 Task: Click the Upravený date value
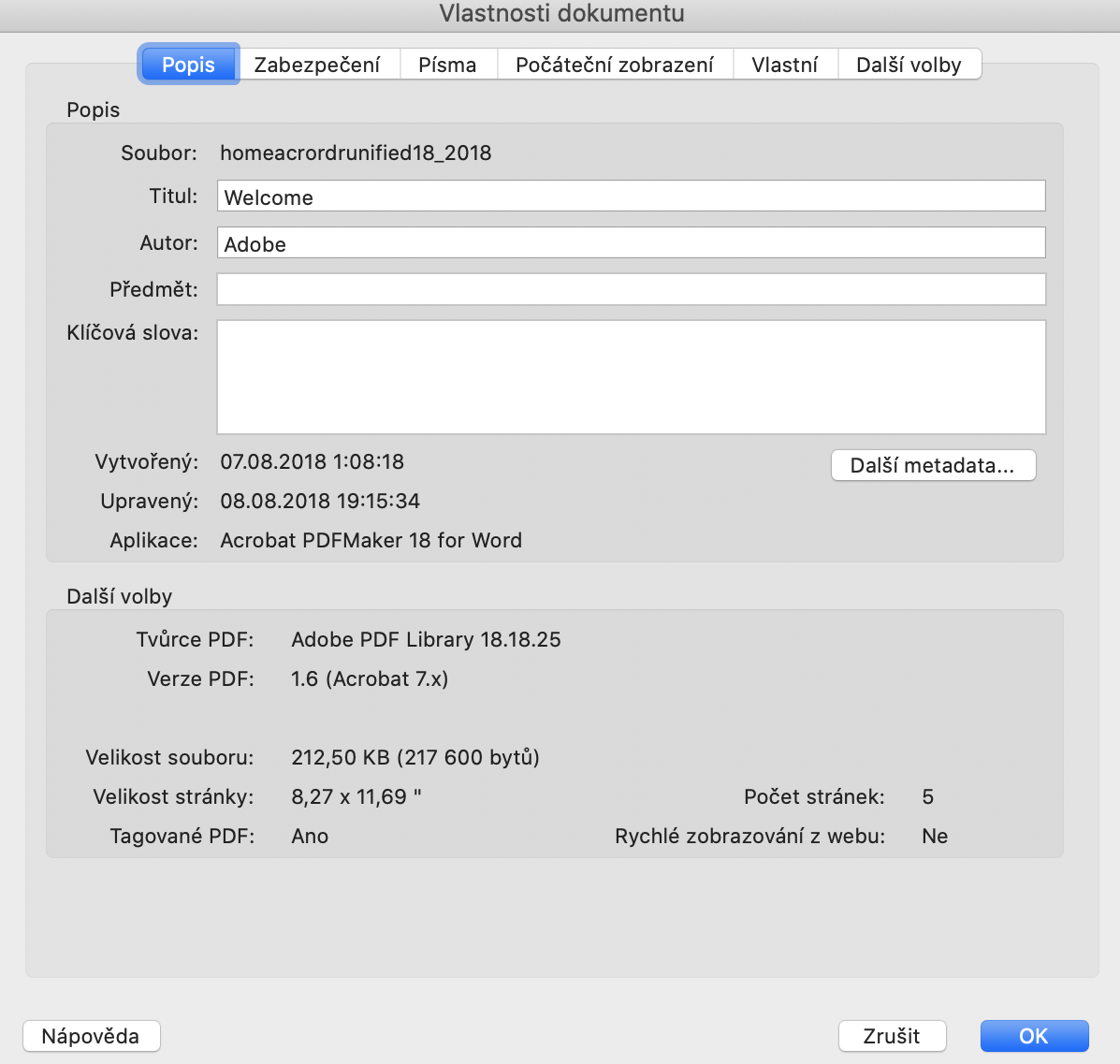pyautogui.click(x=320, y=501)
